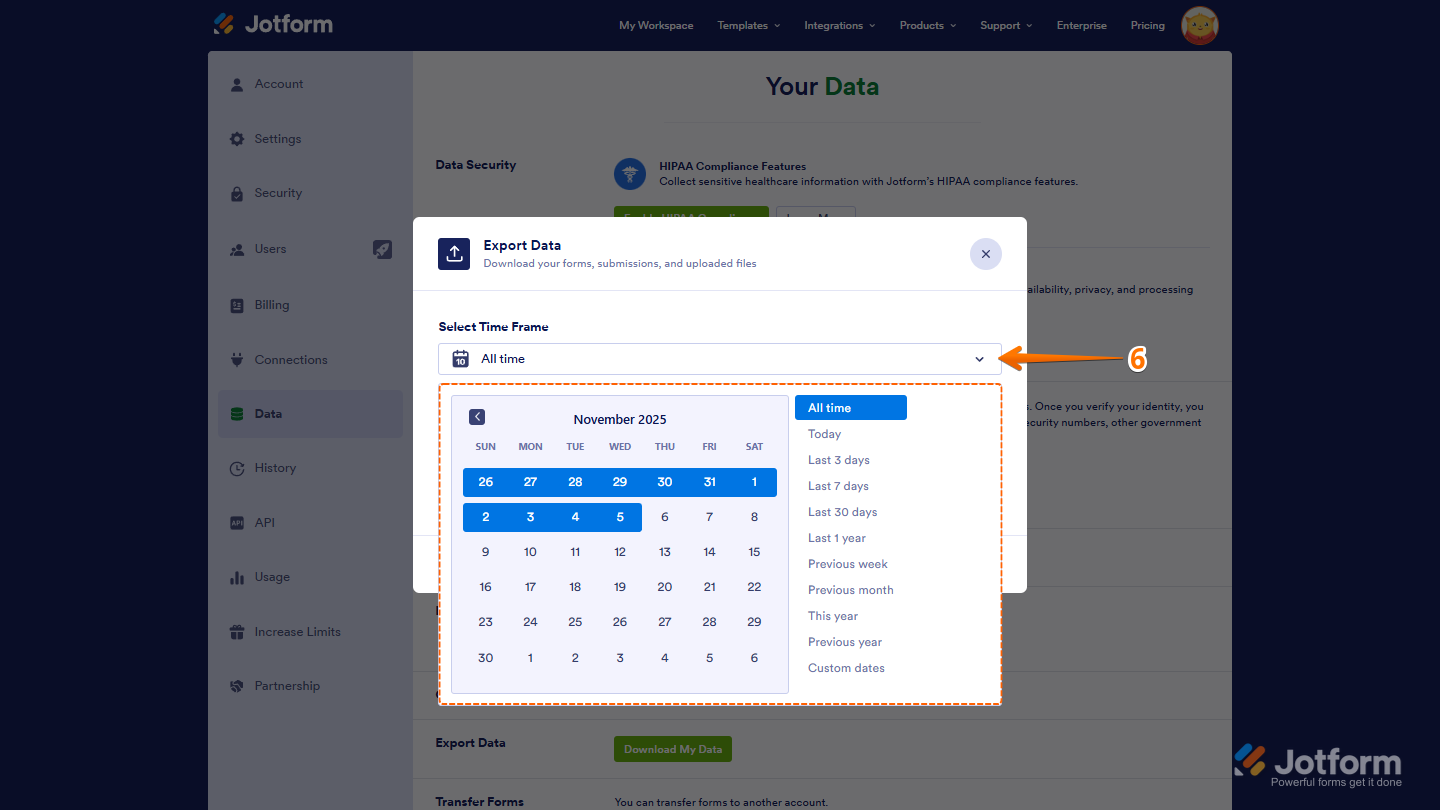Navigate to the previous calendar month
The width and height of the screenshot is (1440, 810).
[477, 417]
